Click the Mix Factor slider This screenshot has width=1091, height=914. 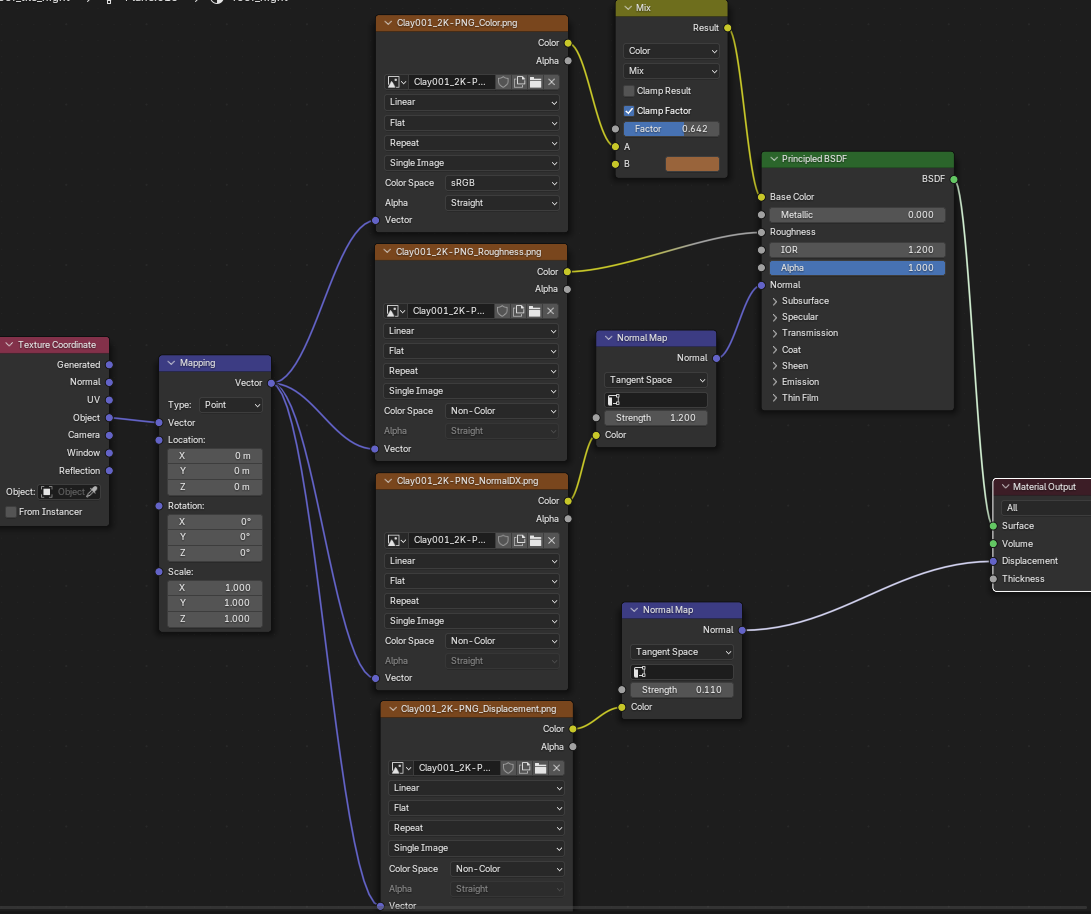tap(671, 129)
